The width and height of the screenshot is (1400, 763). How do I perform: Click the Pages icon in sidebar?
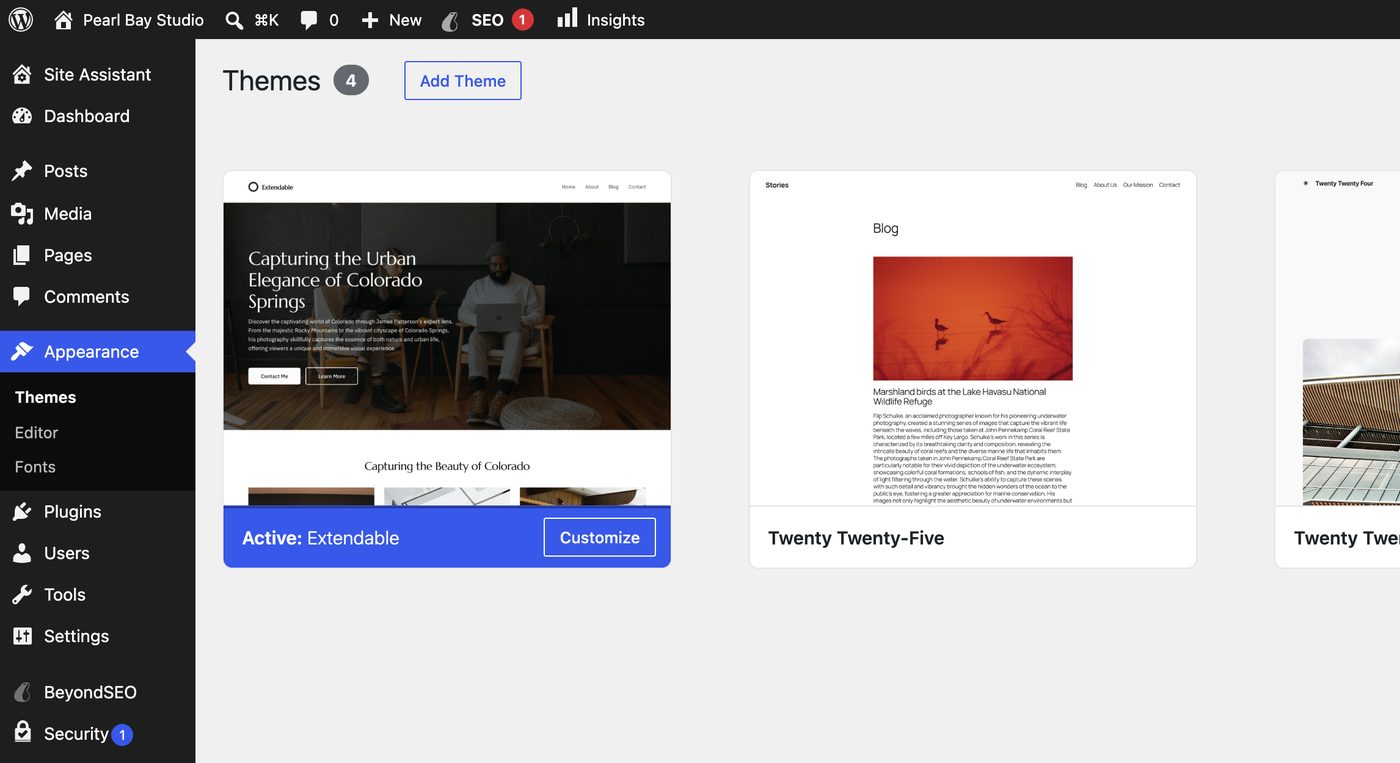(x=22, y=255)
